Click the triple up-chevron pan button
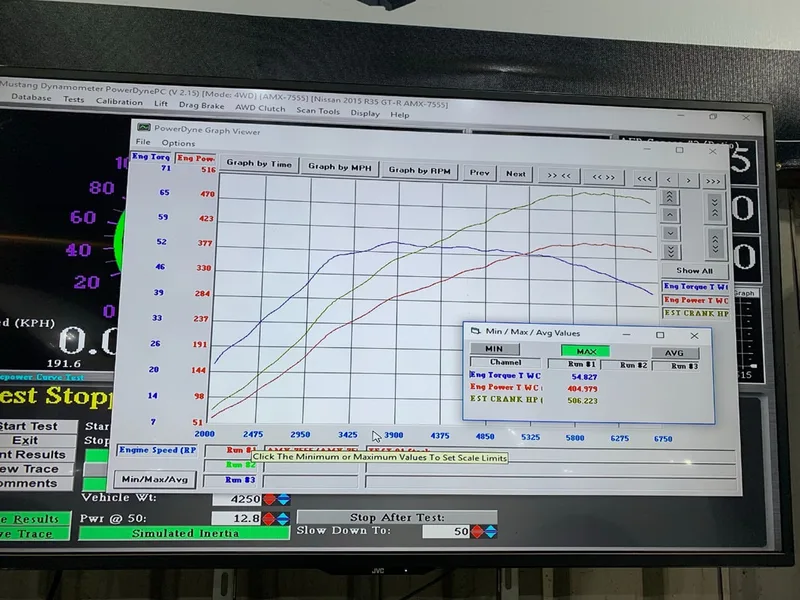This screenshot has width=800, height=600. pyautogui.click(x=669, y=197)
